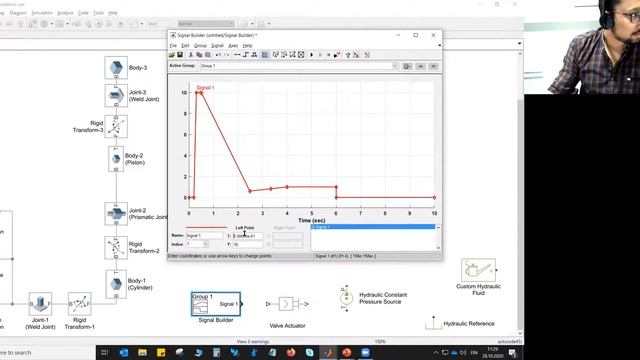Run all groups icon in Signal Builder
The width and height of the screenshot is (640, 360).
pos(337,55)
